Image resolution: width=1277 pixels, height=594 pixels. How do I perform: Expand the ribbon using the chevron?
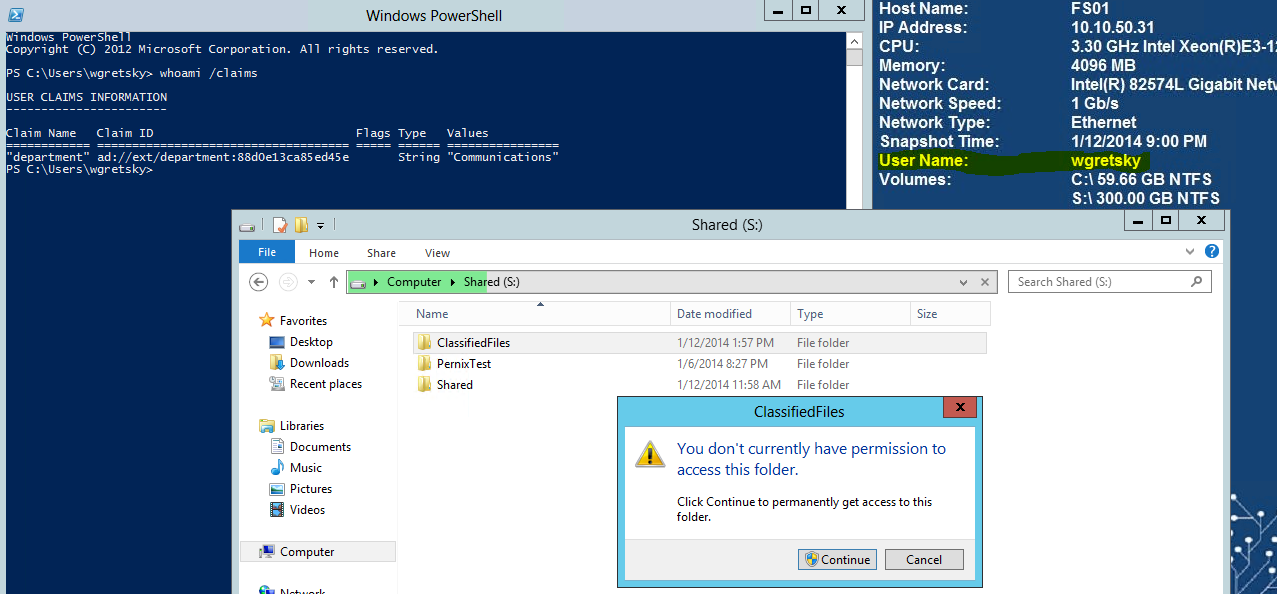[1190, 252]
